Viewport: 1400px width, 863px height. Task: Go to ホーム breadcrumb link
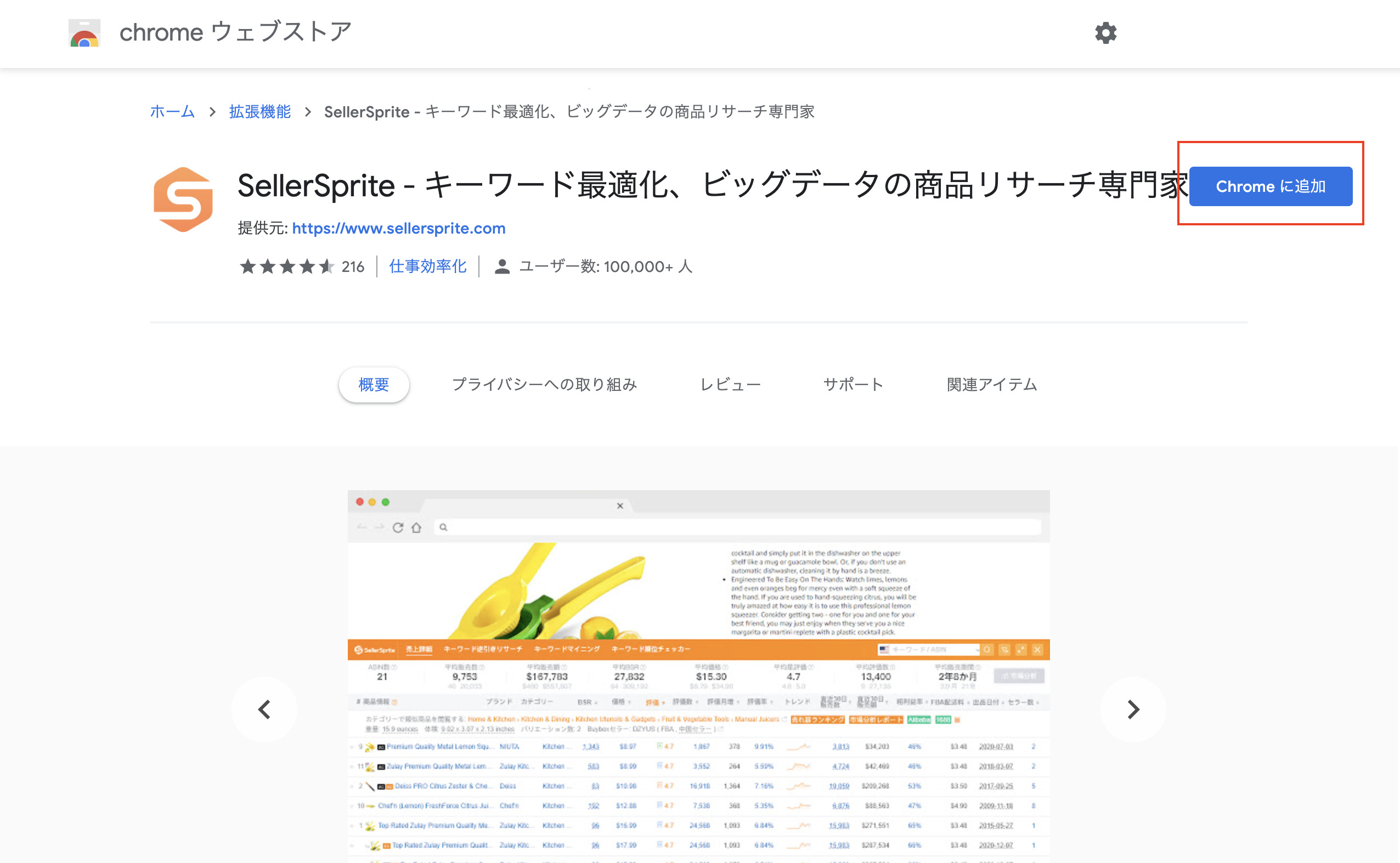click(172, 111)
